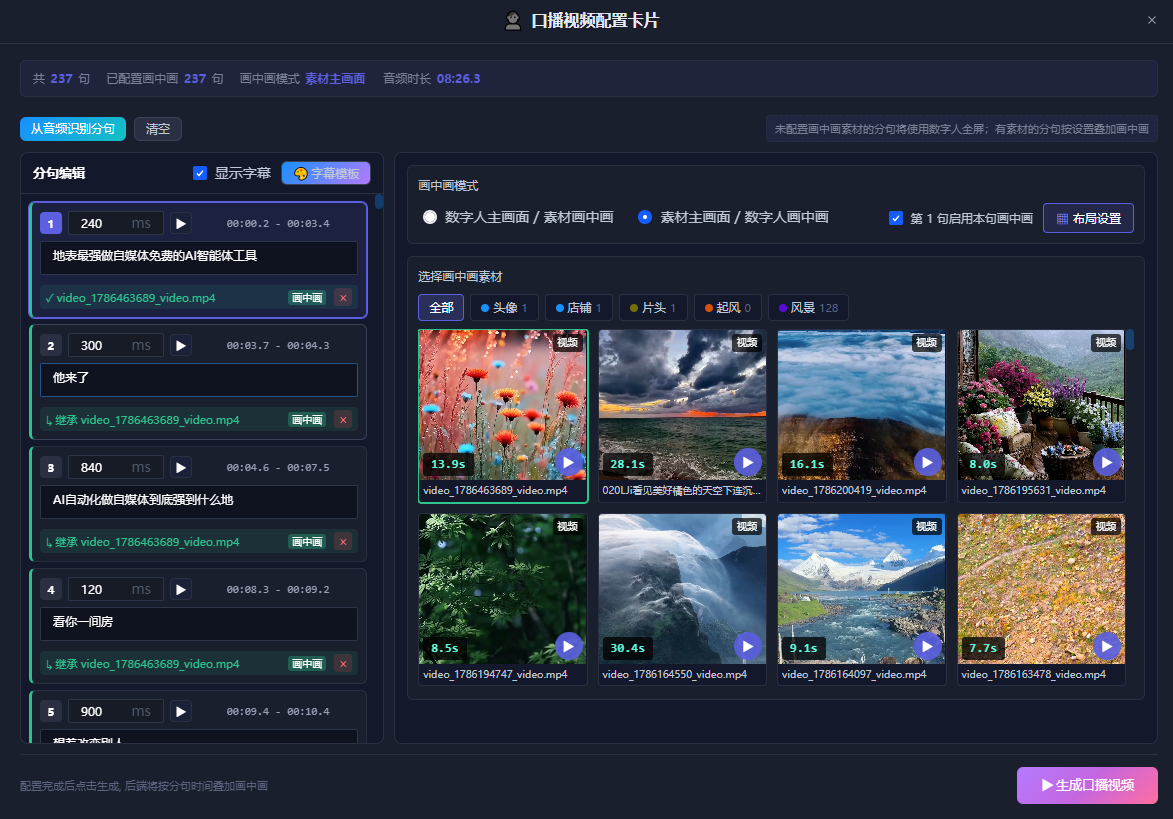This screenshot has width=1173, height=819.
Task: Edit the 300 ms delay field
Action: coord(116,345)
